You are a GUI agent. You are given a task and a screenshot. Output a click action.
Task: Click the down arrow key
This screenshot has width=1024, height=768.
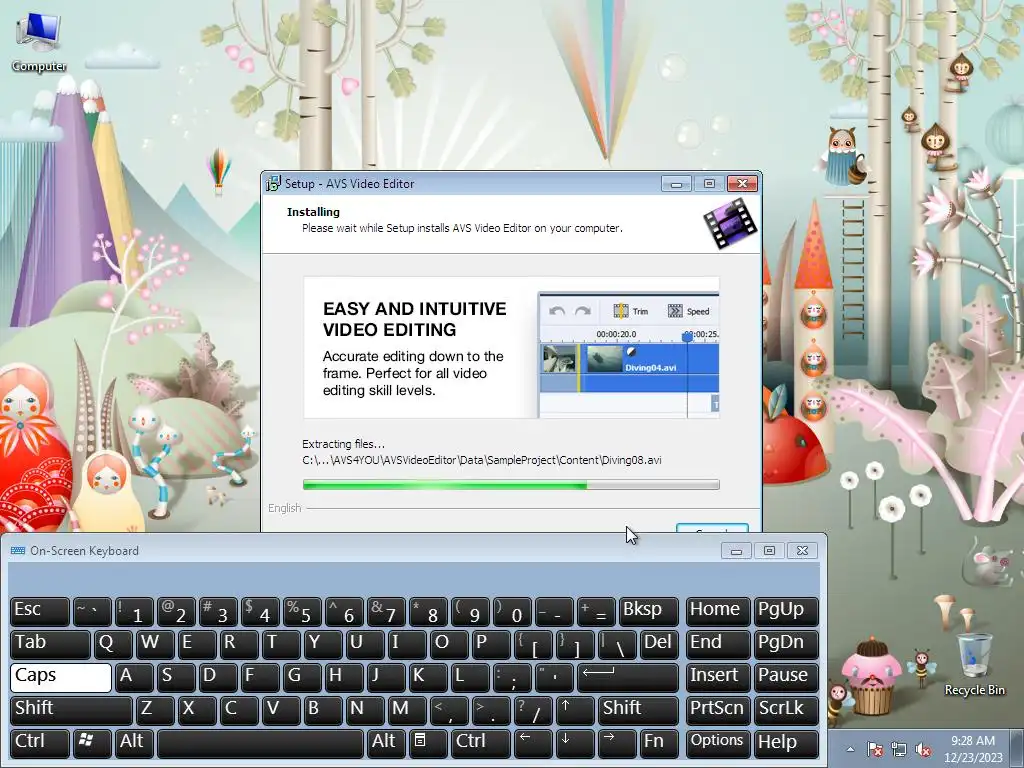tap(575, 743)
